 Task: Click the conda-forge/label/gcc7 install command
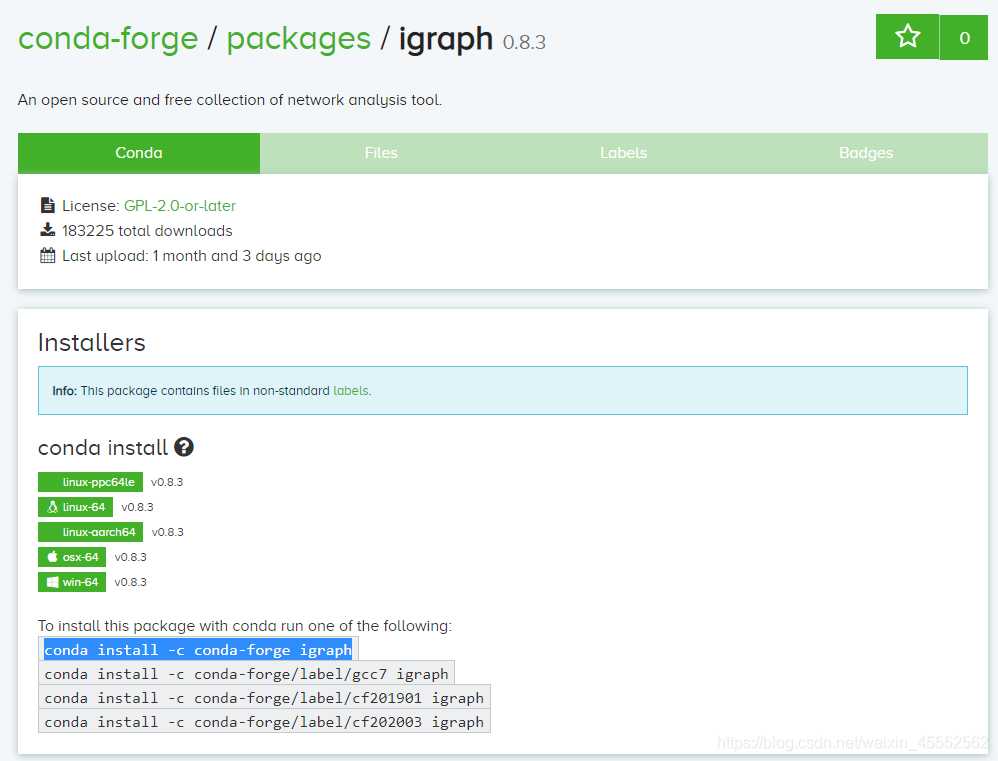pos(246,673)
